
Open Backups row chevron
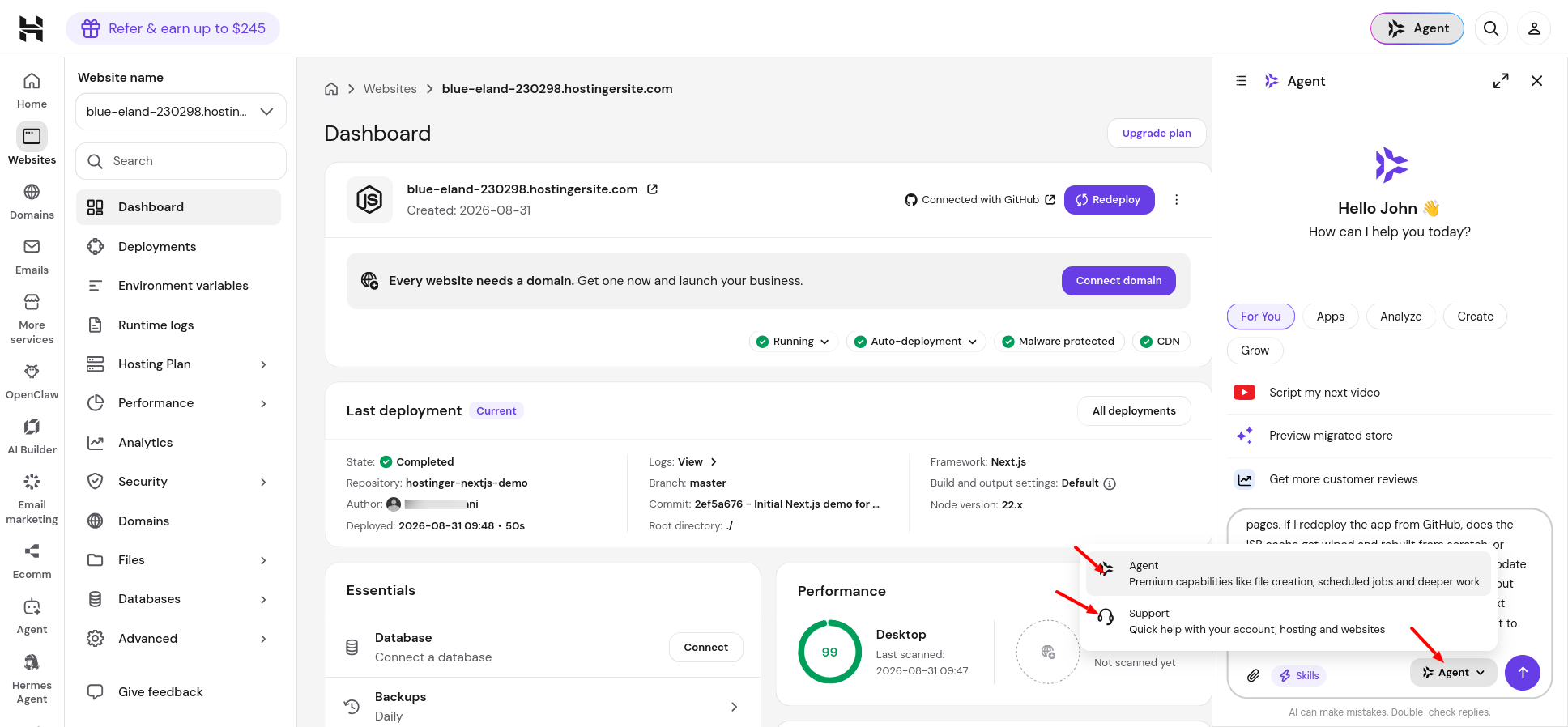tap(734, 707)
